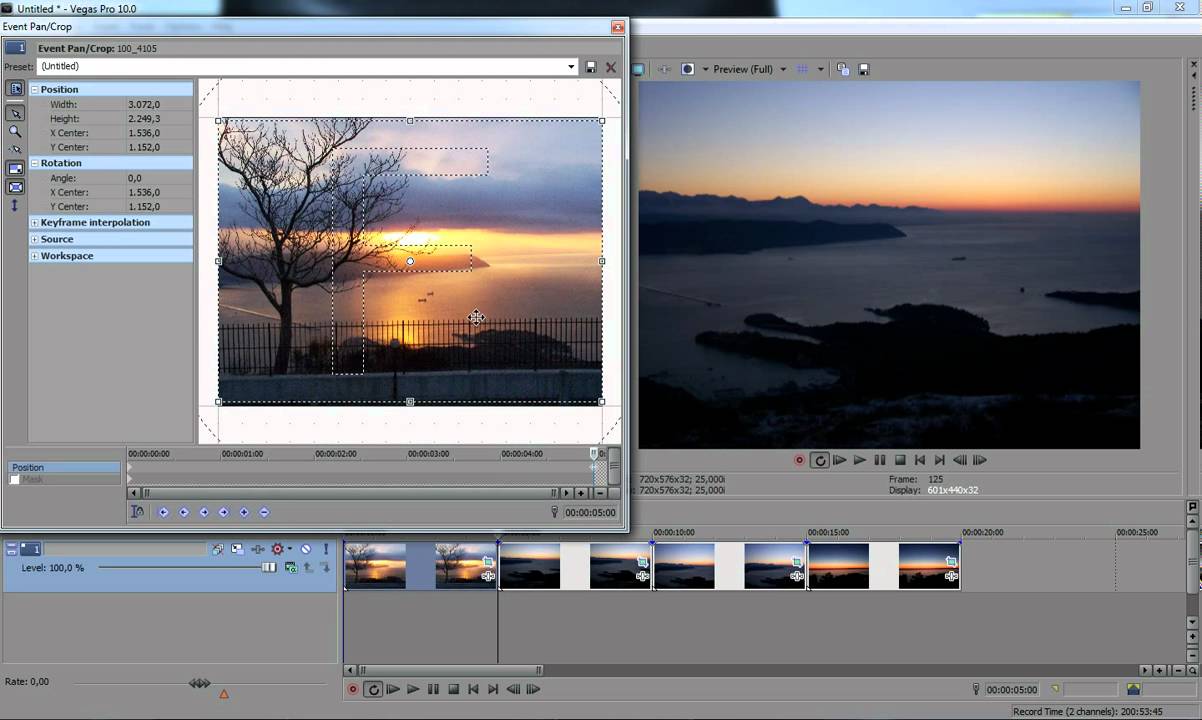Image resolution: width=1202 pixels, height=720 pixels.
Task: Select the Rotation Angle value 0,0
Action: click(x=135, y=178)
